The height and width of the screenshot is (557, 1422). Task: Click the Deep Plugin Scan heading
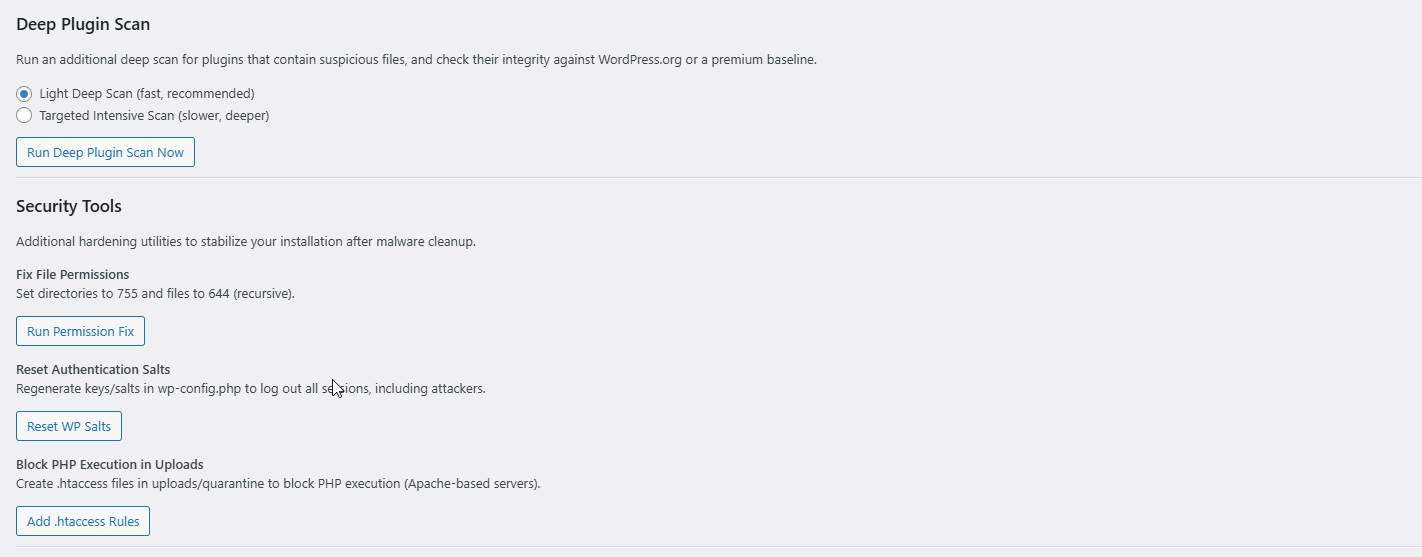(x=83, y=24)
